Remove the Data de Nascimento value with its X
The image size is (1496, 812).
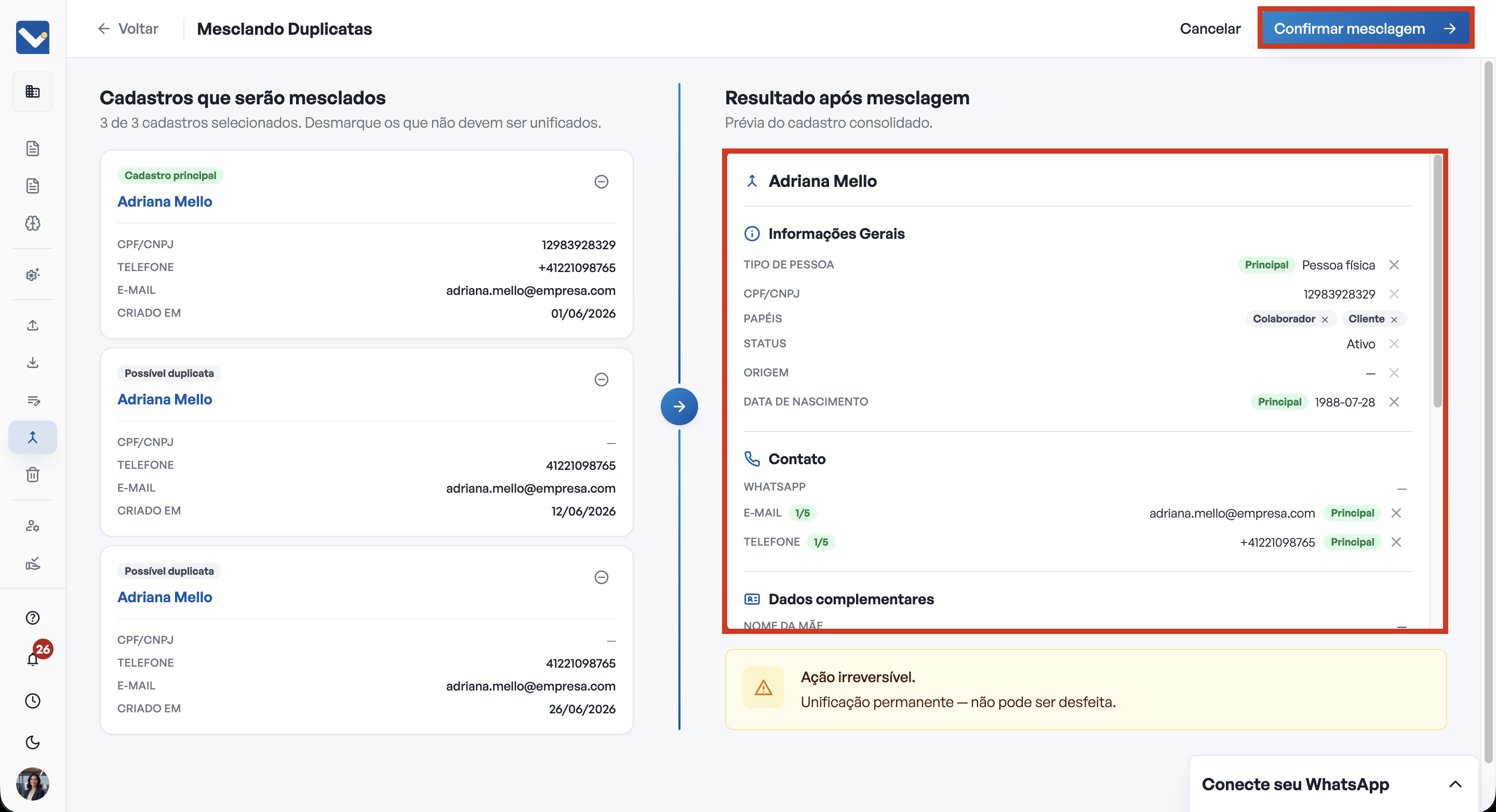click(x=1394, y=402)
